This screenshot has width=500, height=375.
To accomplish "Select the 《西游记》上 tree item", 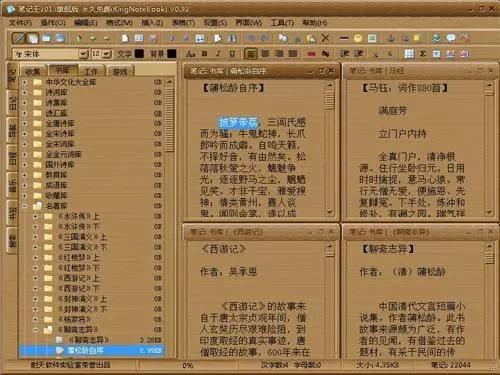I will coord(79,278).
